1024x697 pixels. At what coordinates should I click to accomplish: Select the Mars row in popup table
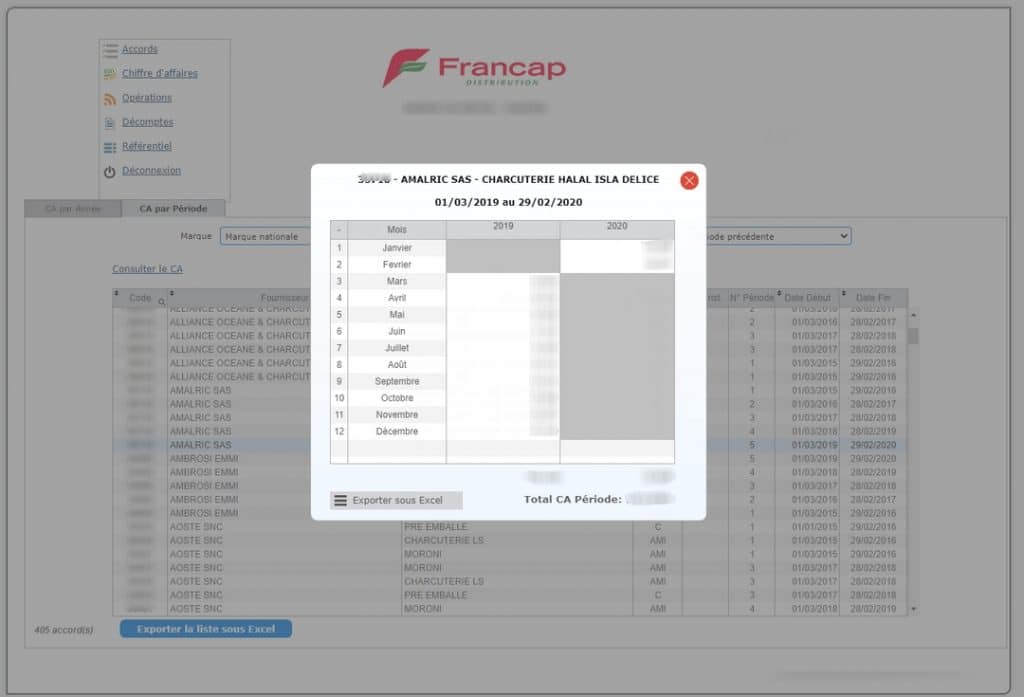click(x=396, y=282)
